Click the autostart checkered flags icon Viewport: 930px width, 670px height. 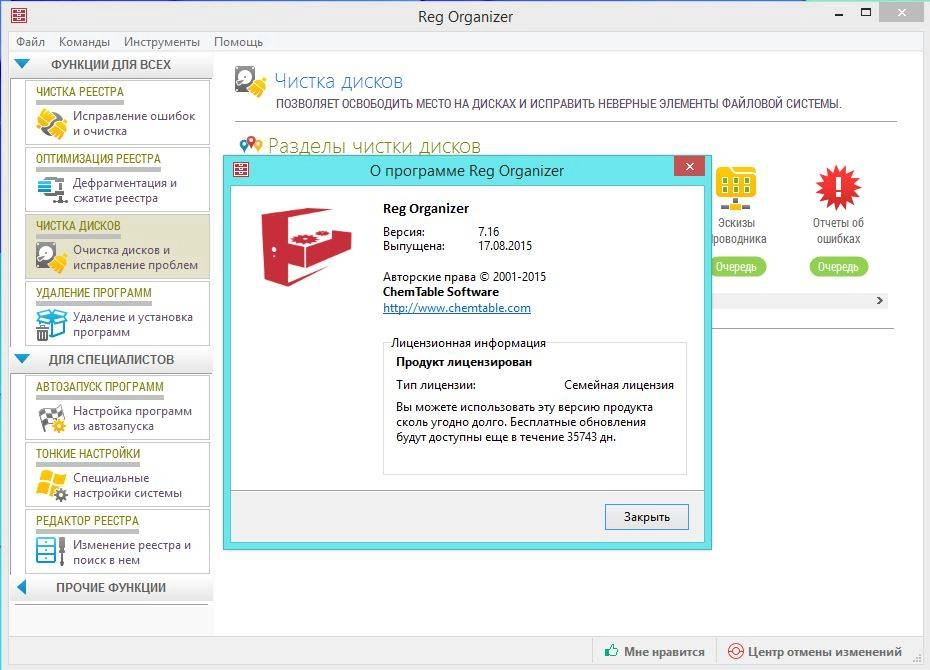52,419
